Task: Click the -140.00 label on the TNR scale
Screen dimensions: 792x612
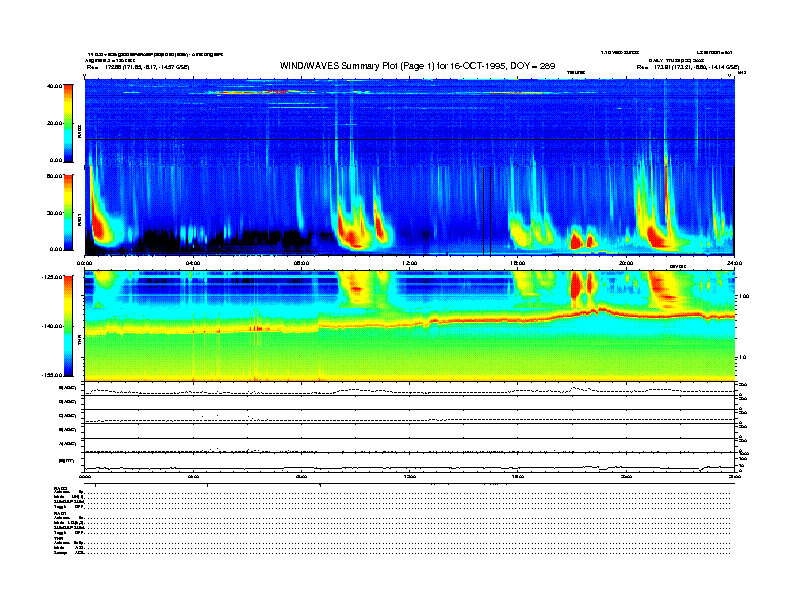Action: [x=52, y=326]
